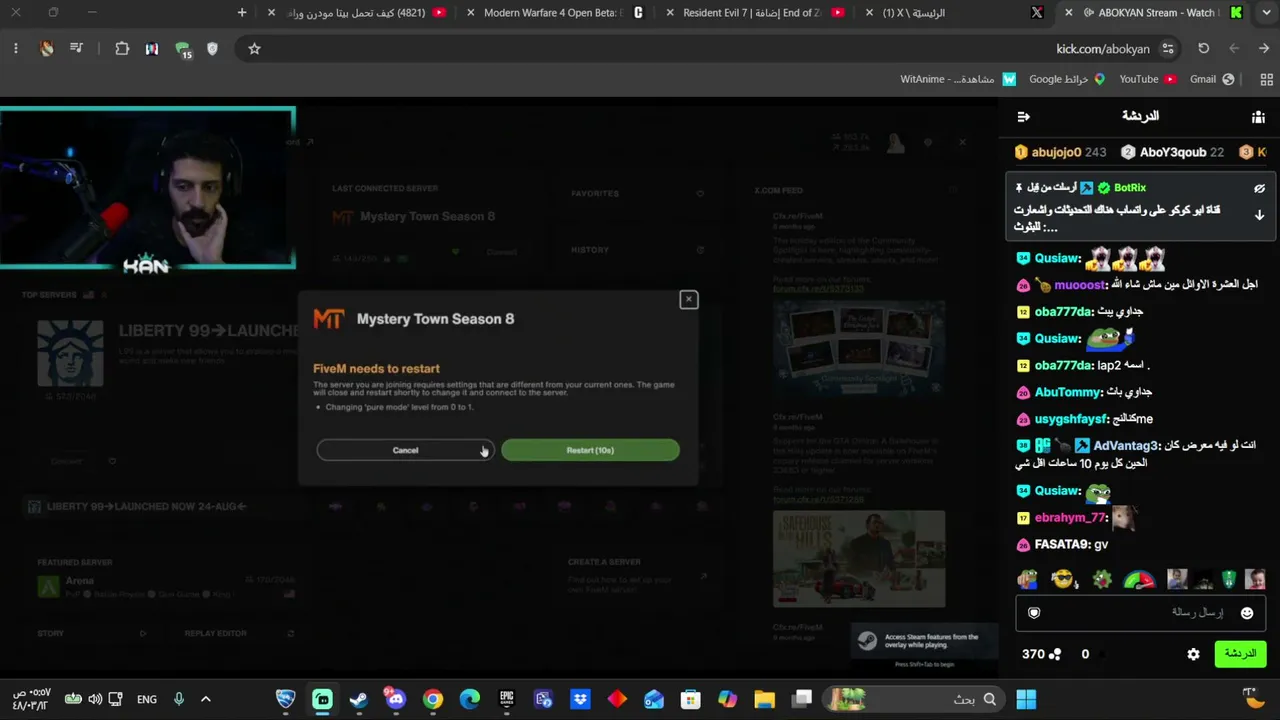Focus the chat message input field
This screenshot has width=1280, height=720.
click(x=1140, y=613)
